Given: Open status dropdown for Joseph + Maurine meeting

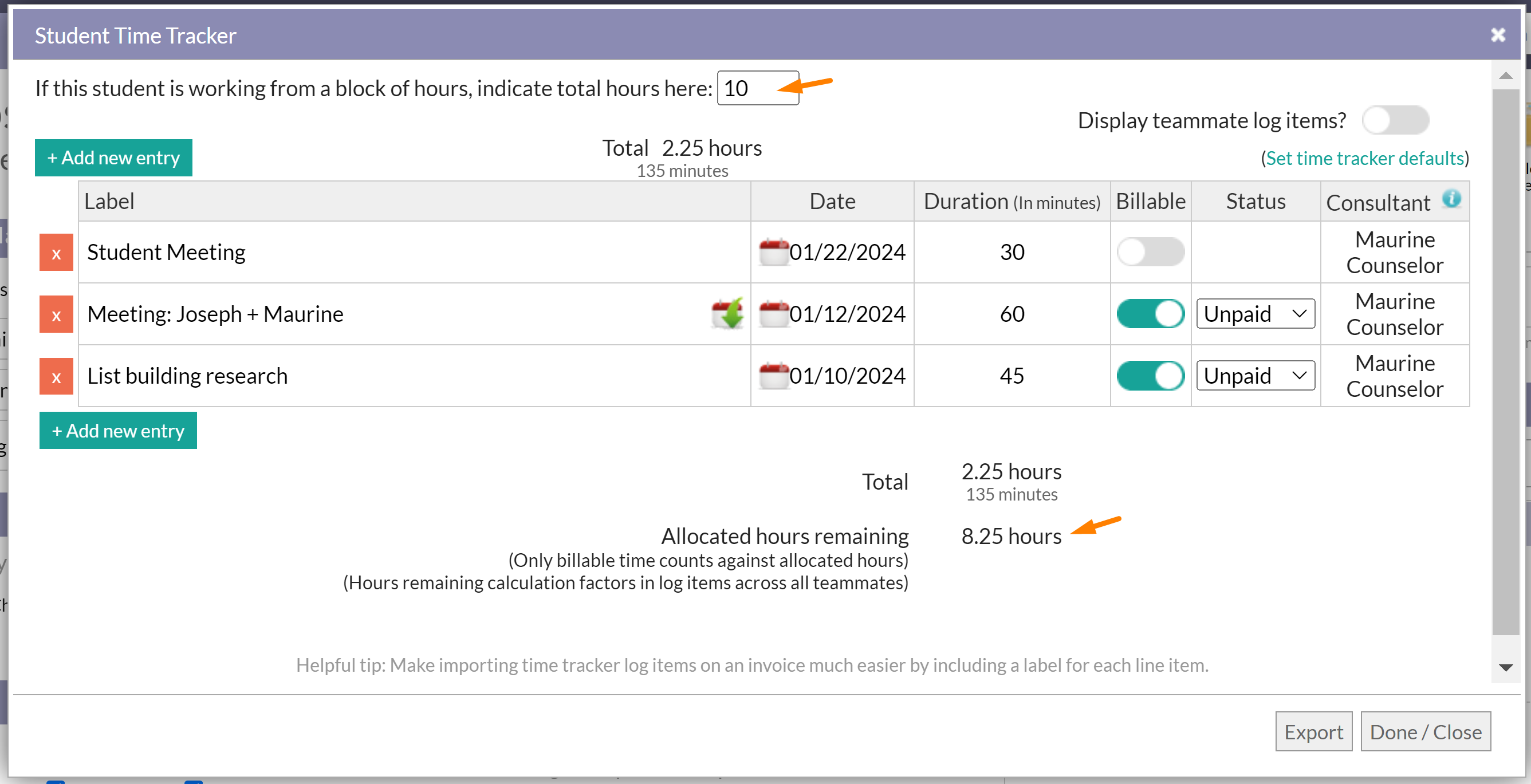Looking at the screenshot, I should tap(1256, 314).
